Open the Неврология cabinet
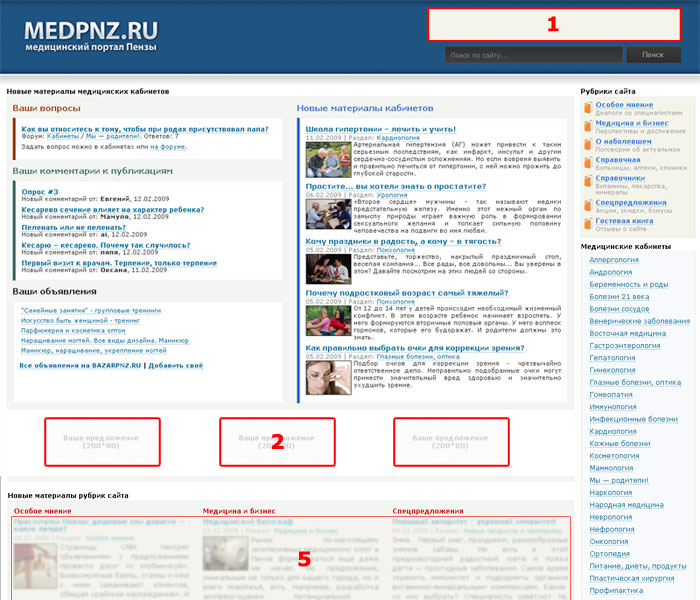 612,517
